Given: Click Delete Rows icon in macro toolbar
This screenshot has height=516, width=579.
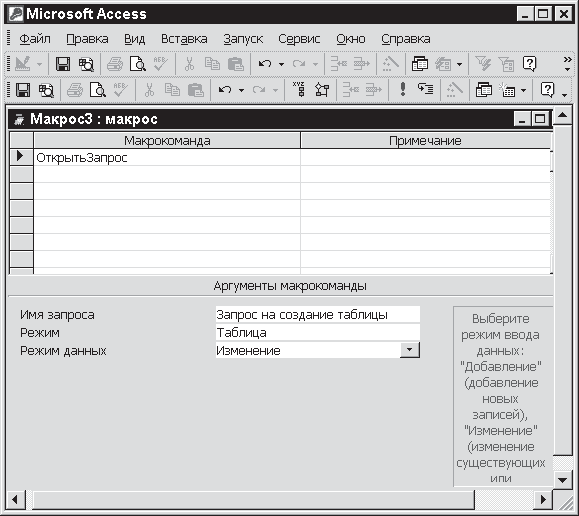Looking at the screenshot, I should 373,89.
